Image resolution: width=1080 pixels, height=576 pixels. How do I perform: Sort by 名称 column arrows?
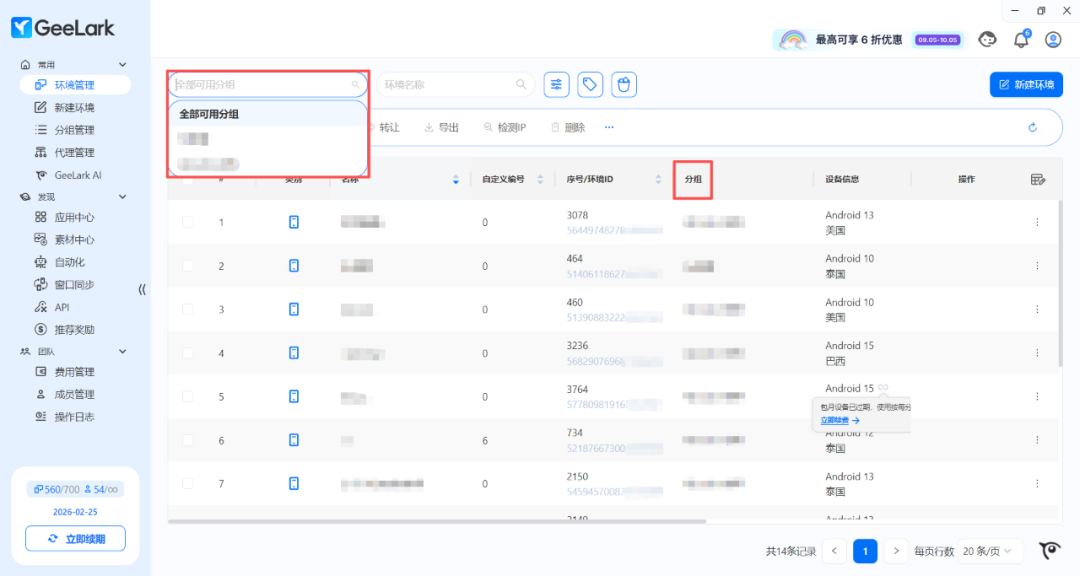[x=455, y=179]
